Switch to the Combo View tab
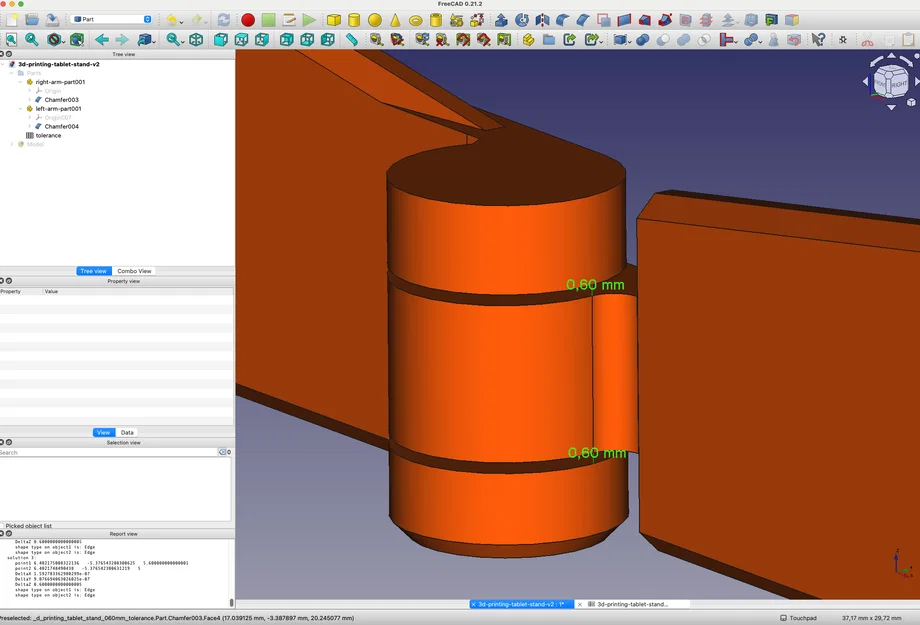This screenshot has height=625, width=920. coord(134,271)
